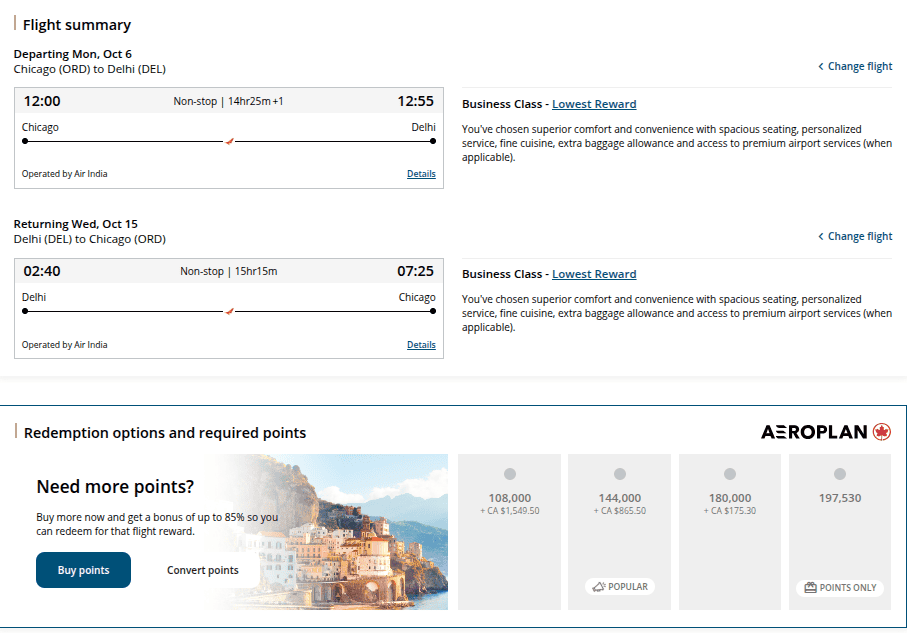
Task: Open Lowest Reward link for departing flight
Action: click(x=594, y=104)
